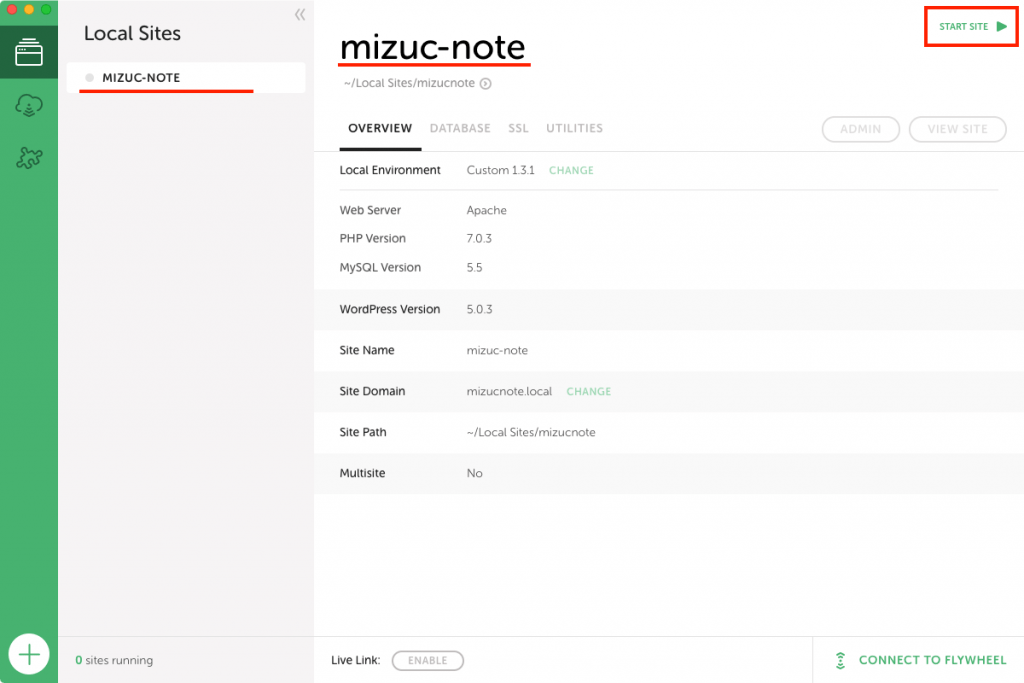Collapse the Local Sites panel with chevrons
Screen dimensions: 1024x683
click(x=300, y=14)
